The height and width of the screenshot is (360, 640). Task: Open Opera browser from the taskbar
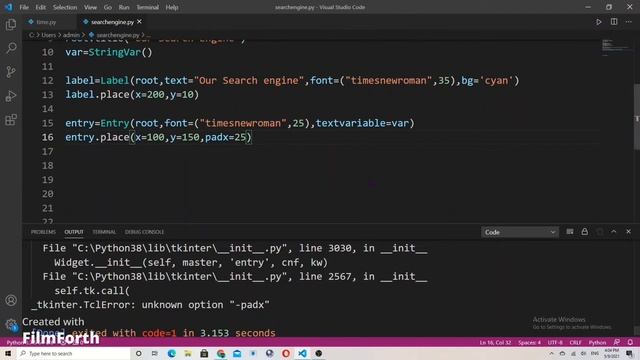(286, 353)
